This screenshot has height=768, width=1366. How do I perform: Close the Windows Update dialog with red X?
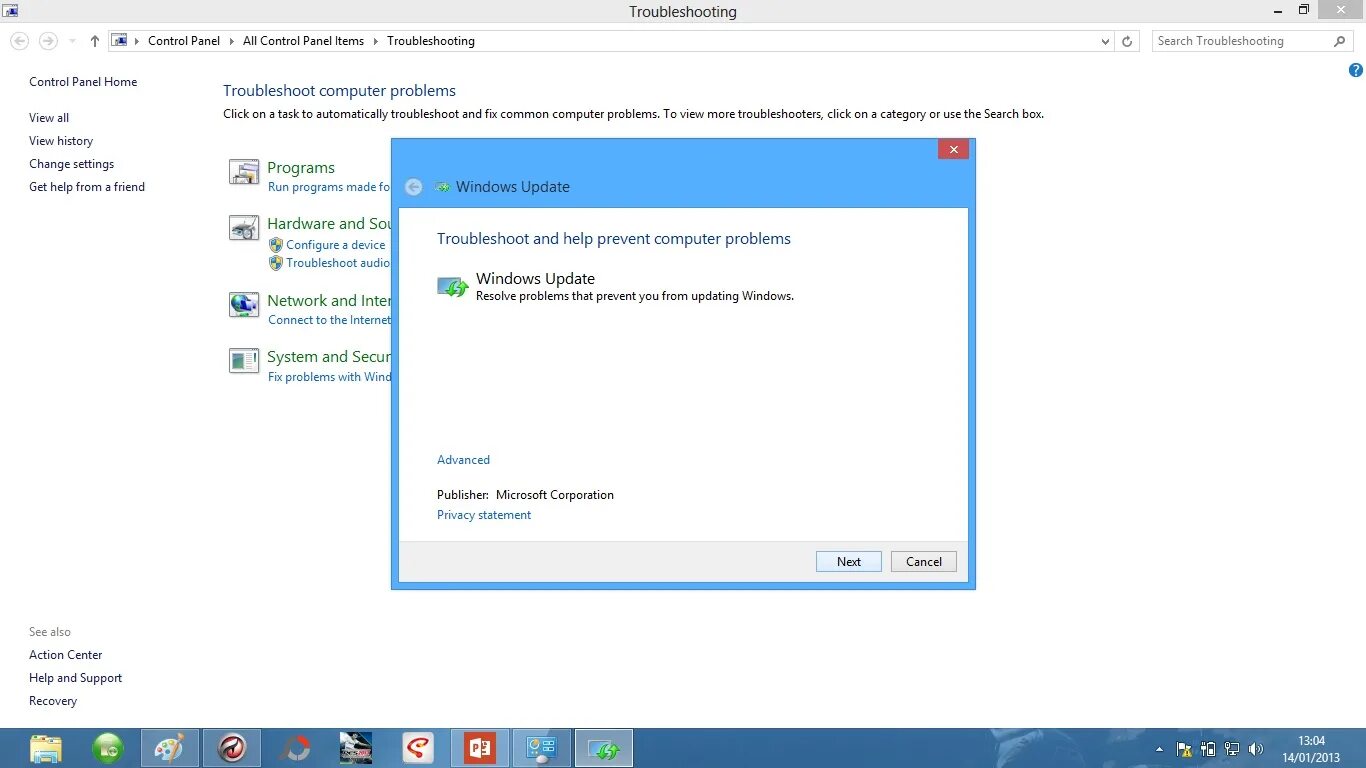953,149
